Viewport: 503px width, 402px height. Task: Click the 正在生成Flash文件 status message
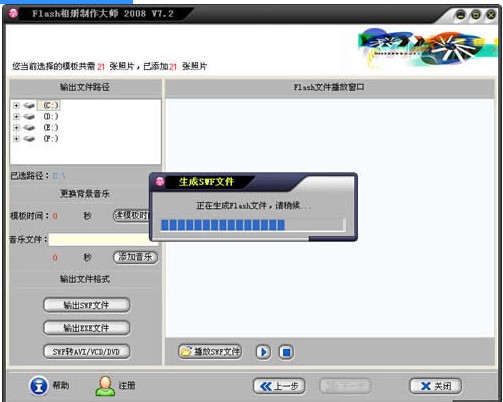(x=253, y=206)
